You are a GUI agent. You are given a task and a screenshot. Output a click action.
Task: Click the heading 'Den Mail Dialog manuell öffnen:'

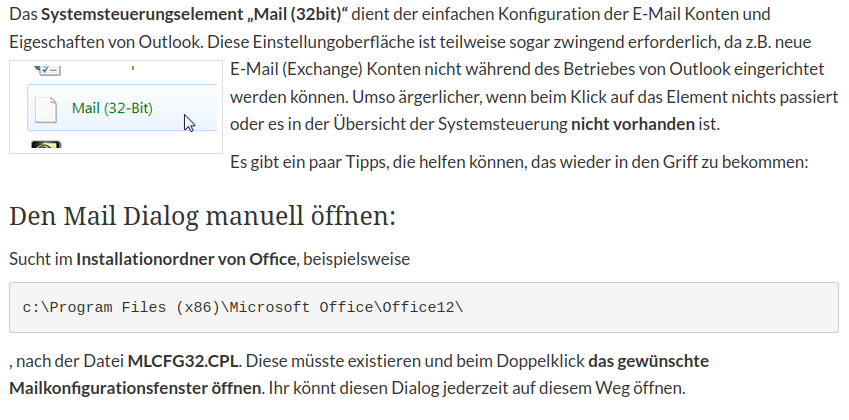203,216
